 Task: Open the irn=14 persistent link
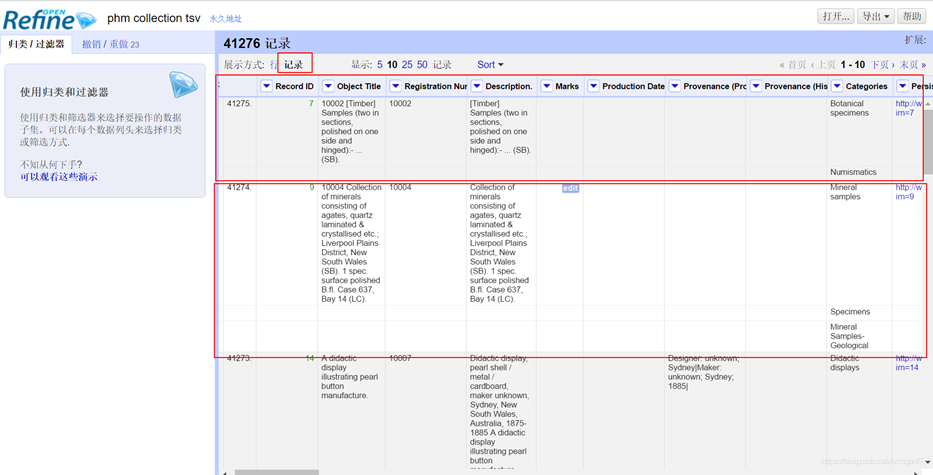coord(909,362)
